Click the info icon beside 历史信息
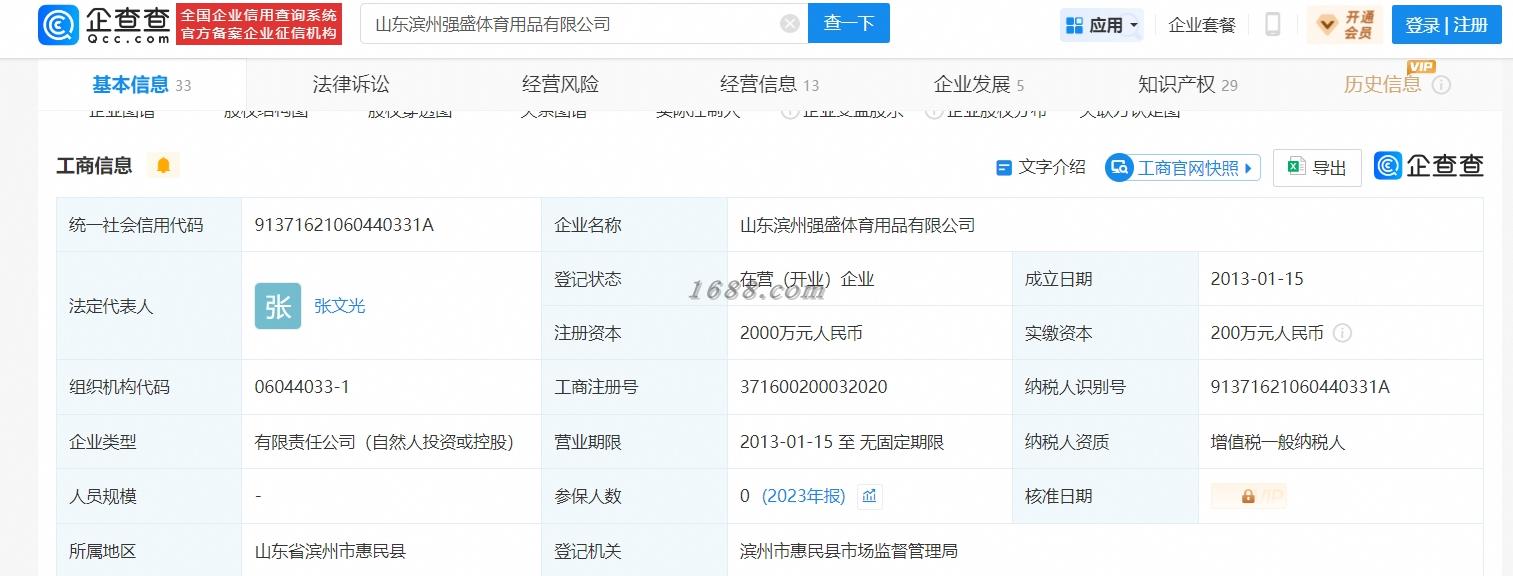 click(x=1441, y=85)
